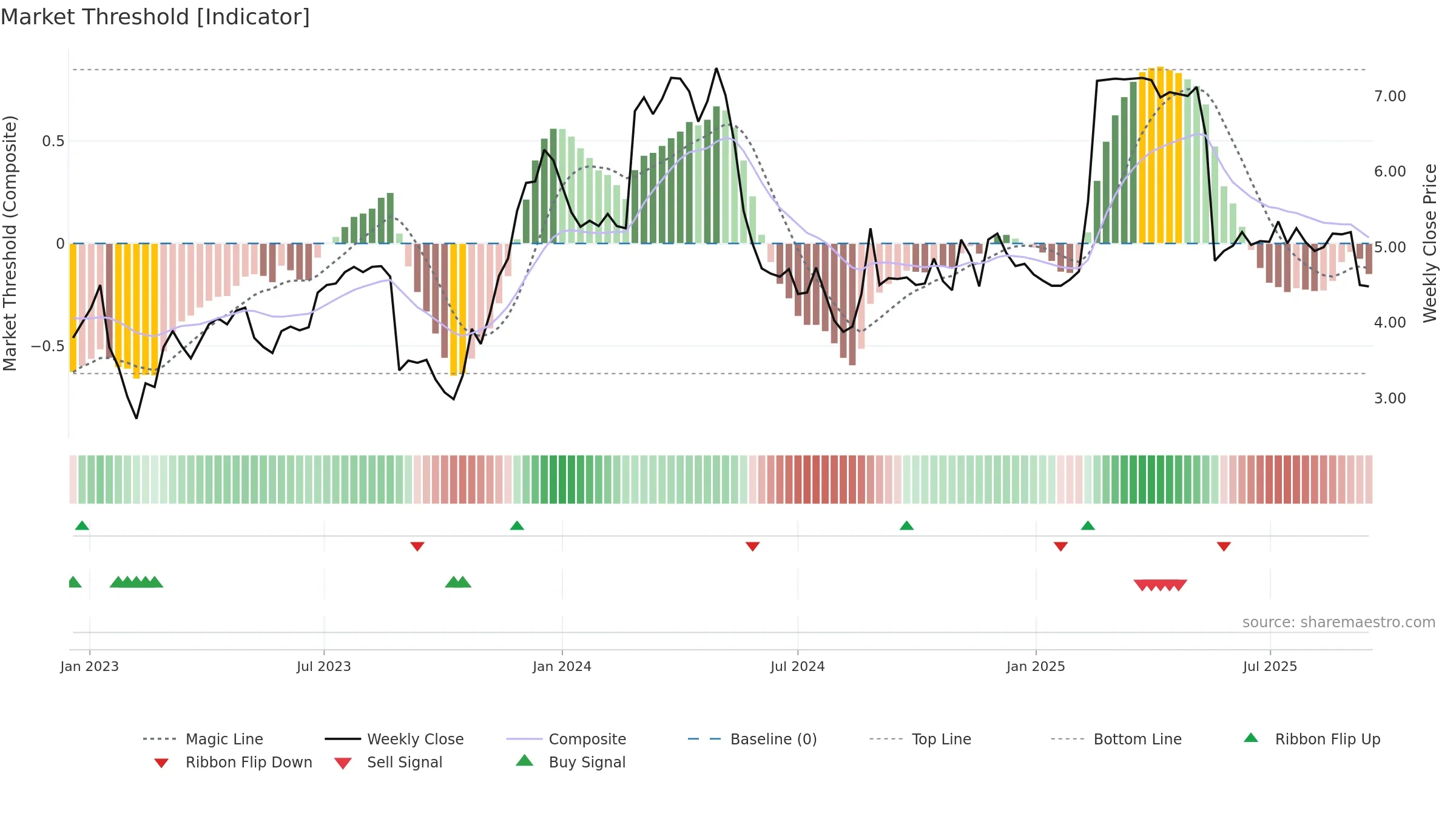
Task: Click the yellow bars at the early 2025 peak
Action: (1161, 155)
